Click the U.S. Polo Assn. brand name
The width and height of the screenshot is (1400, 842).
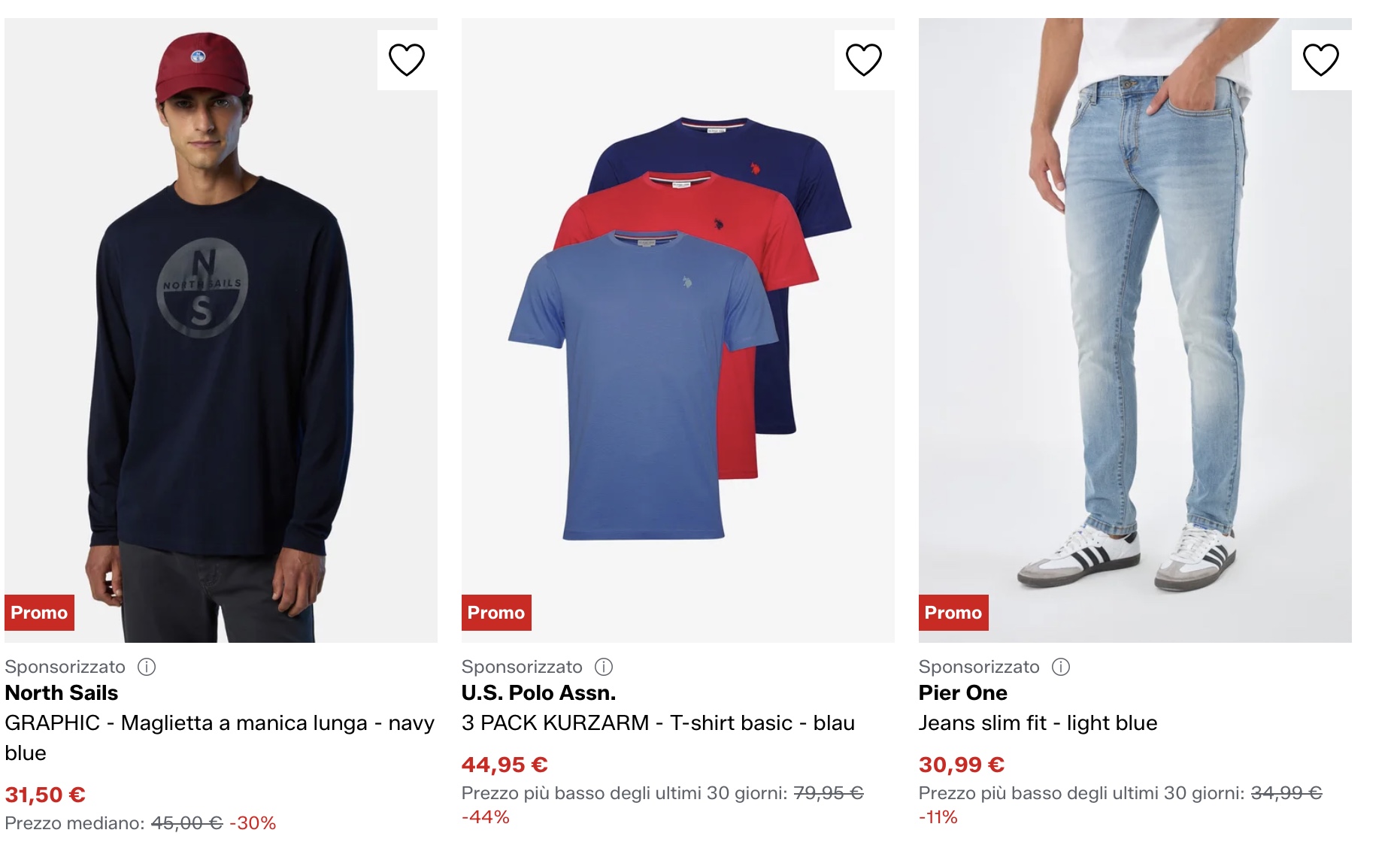tap(538, 693)
